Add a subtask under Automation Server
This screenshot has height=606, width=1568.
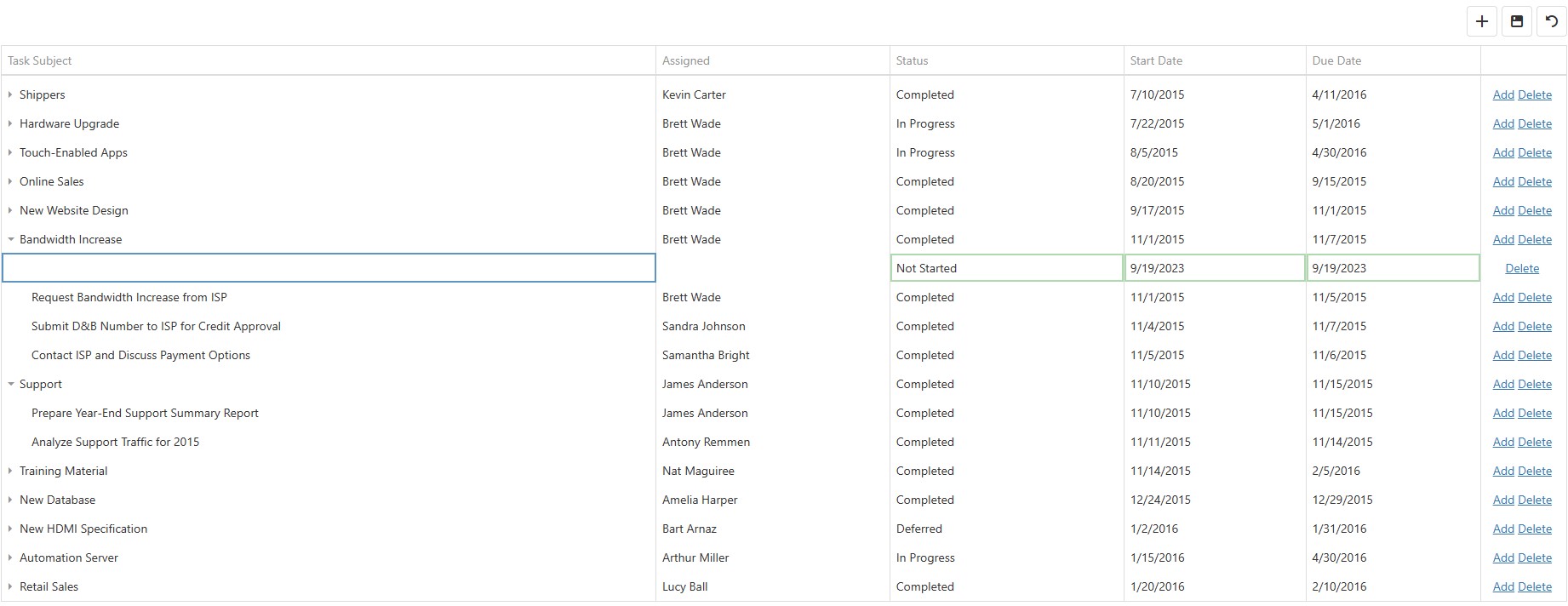(x=1503, y=558)
